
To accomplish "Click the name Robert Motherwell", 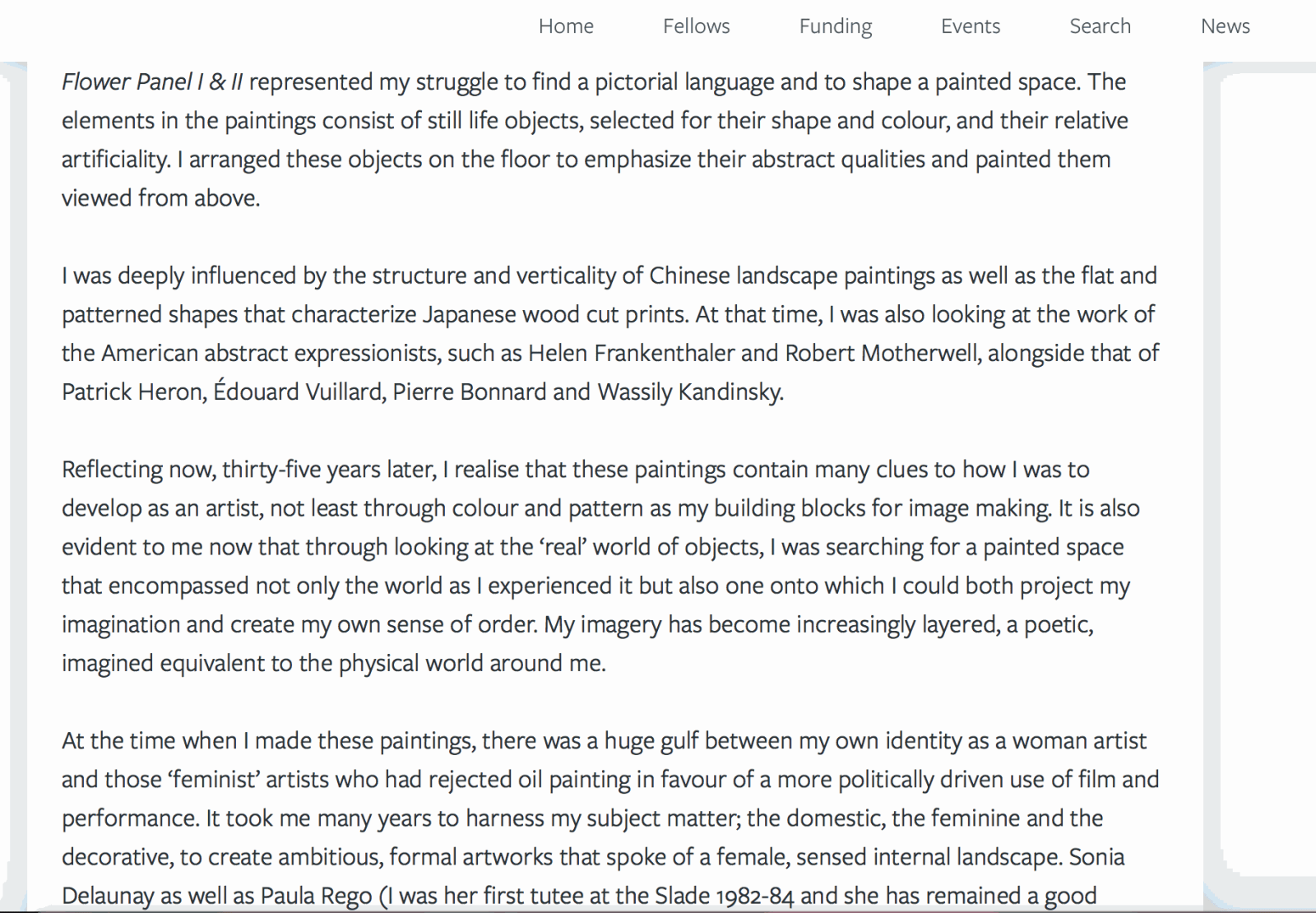I will click(883, 354).
